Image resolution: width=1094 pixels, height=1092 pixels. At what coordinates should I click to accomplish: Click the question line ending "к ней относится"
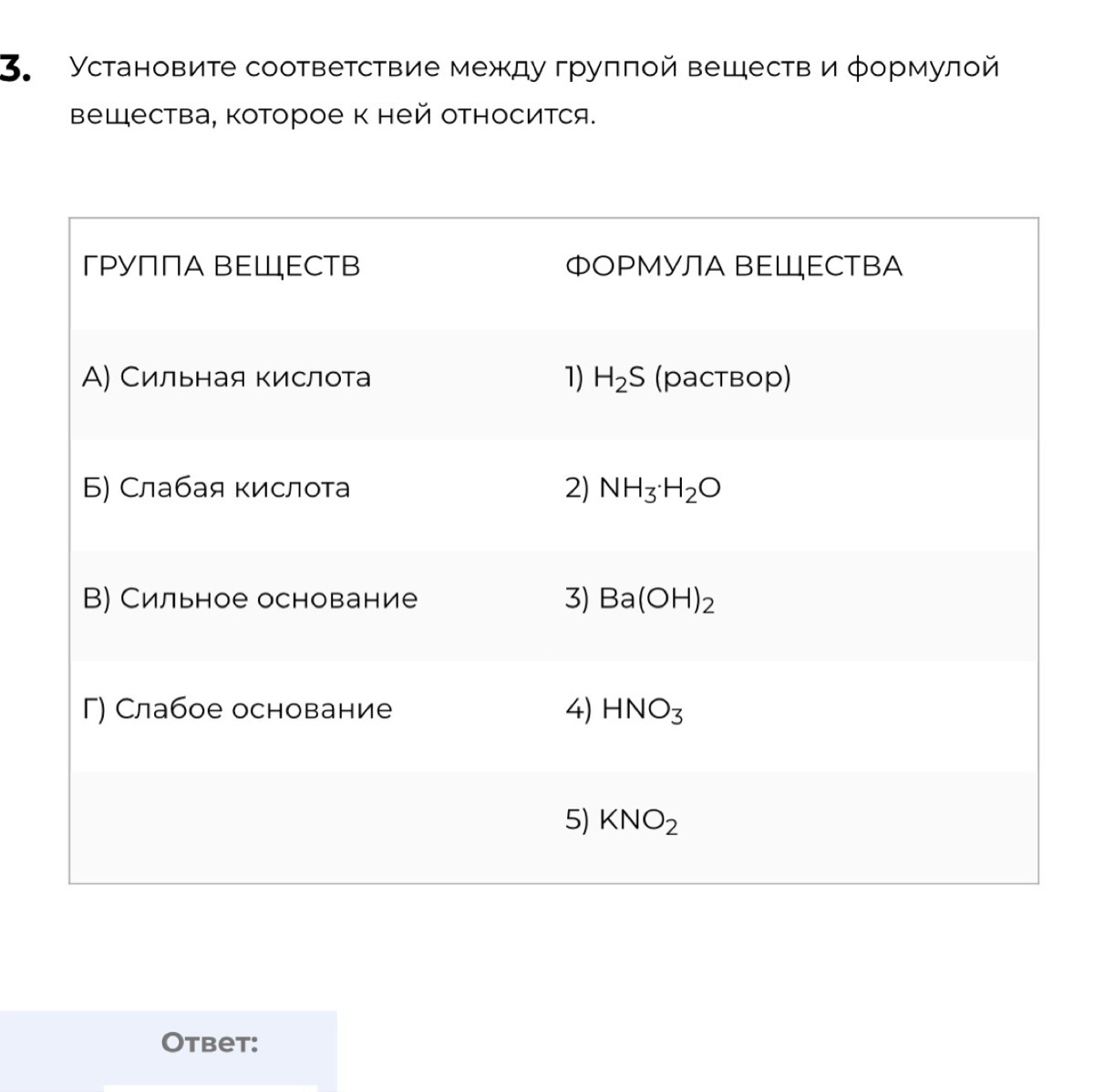pos(333,115)
